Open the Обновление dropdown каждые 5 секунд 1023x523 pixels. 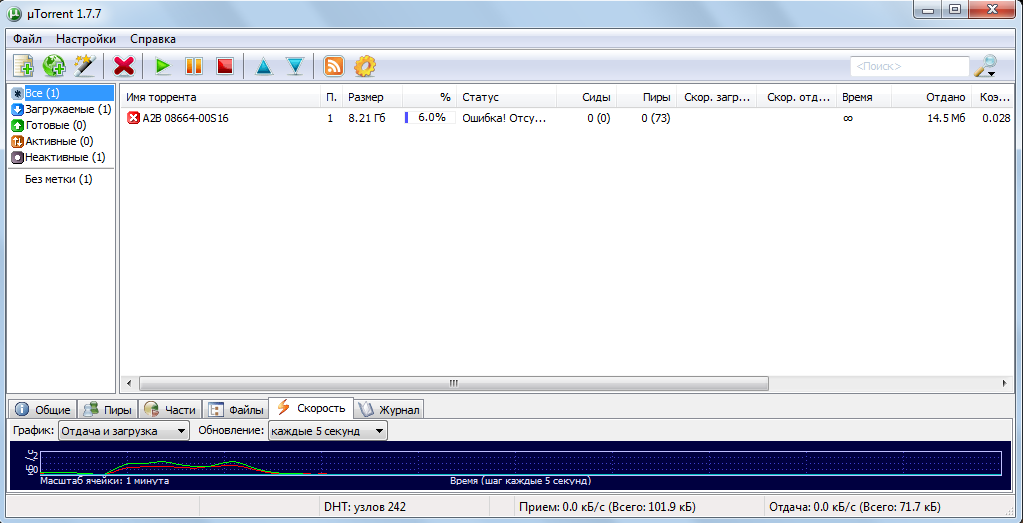point(328,431)
